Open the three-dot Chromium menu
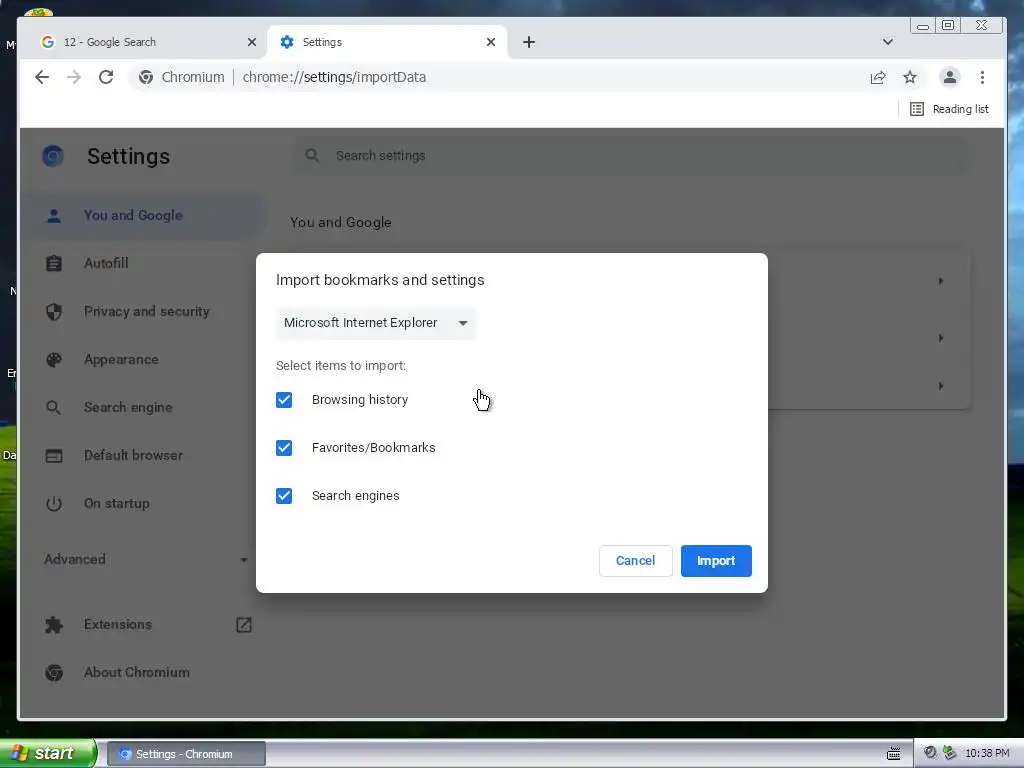The image size is (1024, 768). (982, 77)
